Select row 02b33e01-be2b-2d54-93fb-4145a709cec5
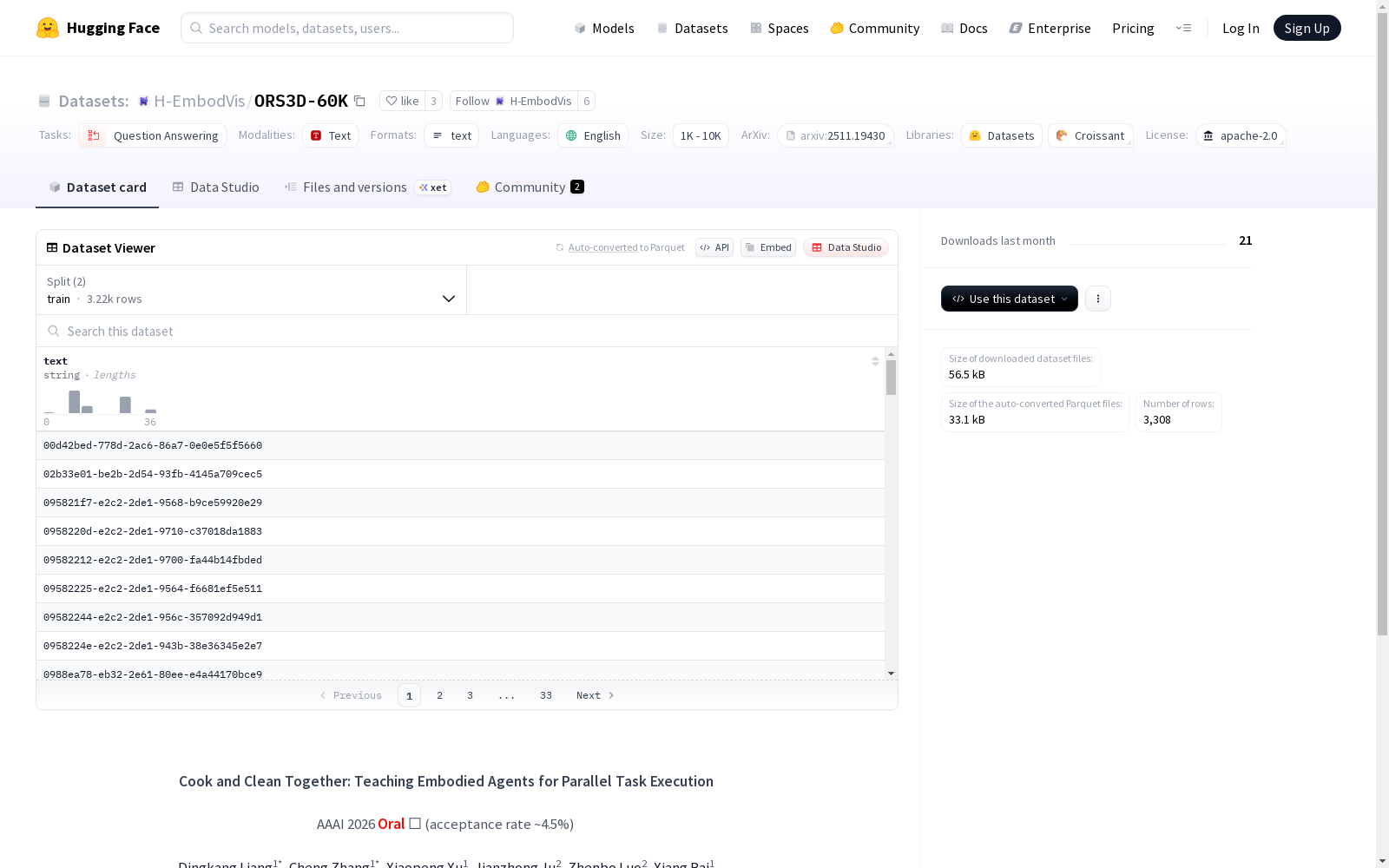The width and height of the screenshot is (1389, 868). [460, 474]
